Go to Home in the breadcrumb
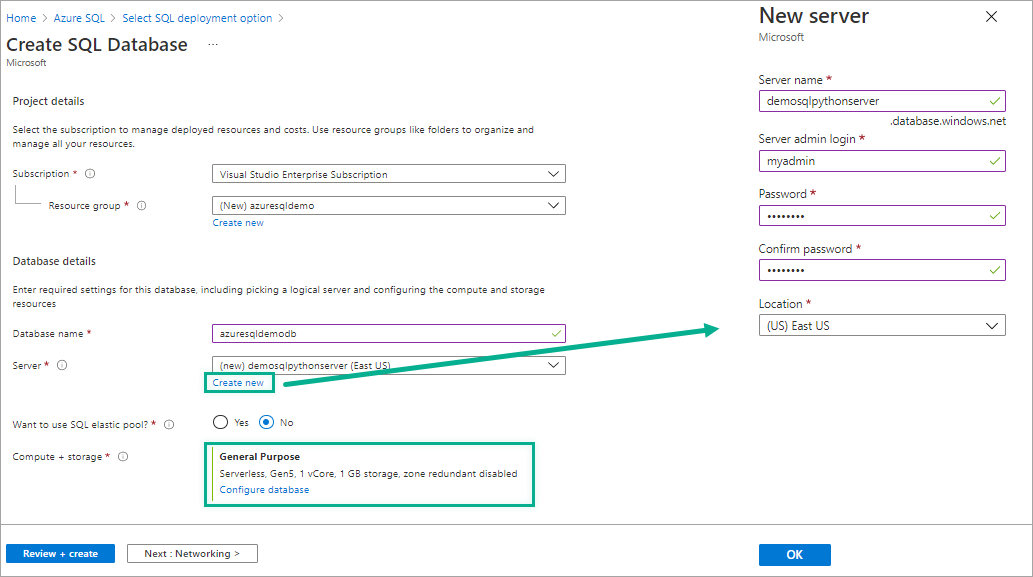Image resolution: width=1033 pixels, height=577 pixels. point(21,18)
